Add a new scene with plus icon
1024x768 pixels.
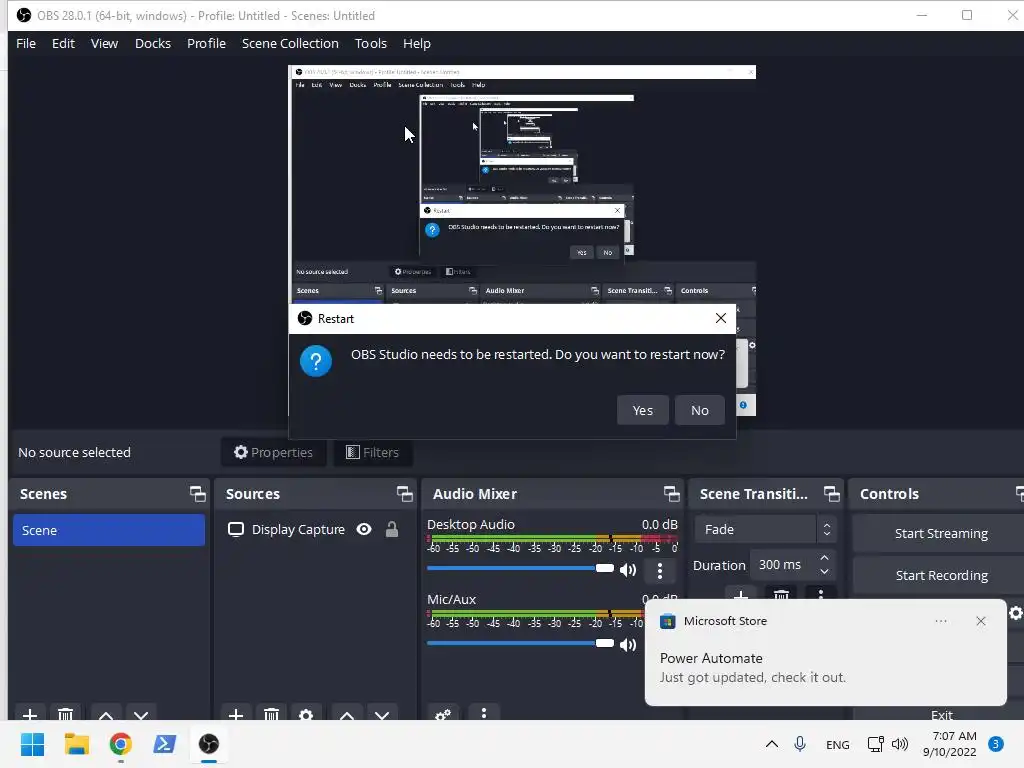[x=29, y=714]
